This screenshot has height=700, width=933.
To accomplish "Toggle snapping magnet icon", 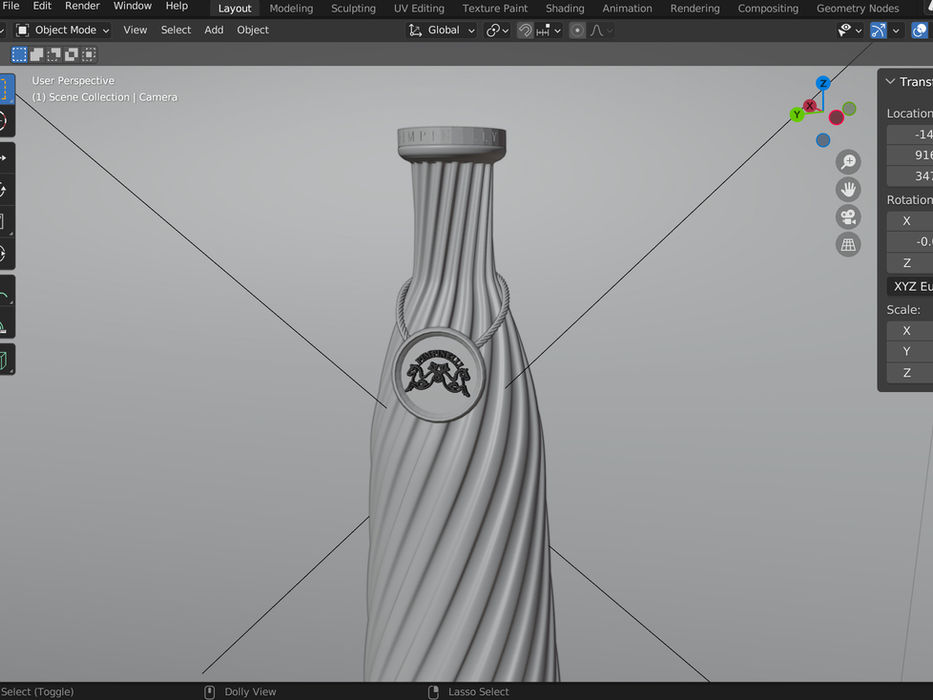I will click(x=525, y=30).
